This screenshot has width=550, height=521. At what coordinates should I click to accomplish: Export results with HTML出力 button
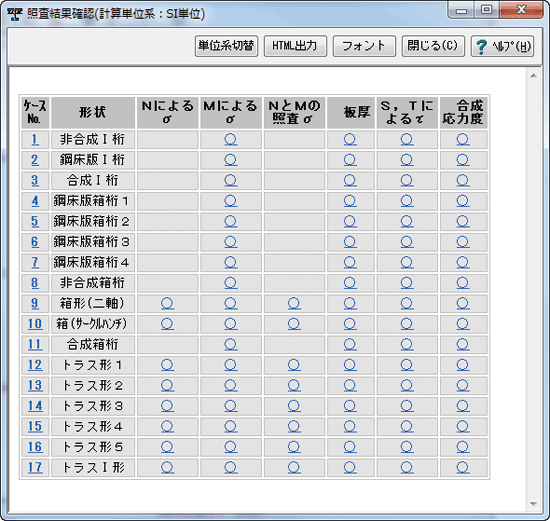point(295,46)
